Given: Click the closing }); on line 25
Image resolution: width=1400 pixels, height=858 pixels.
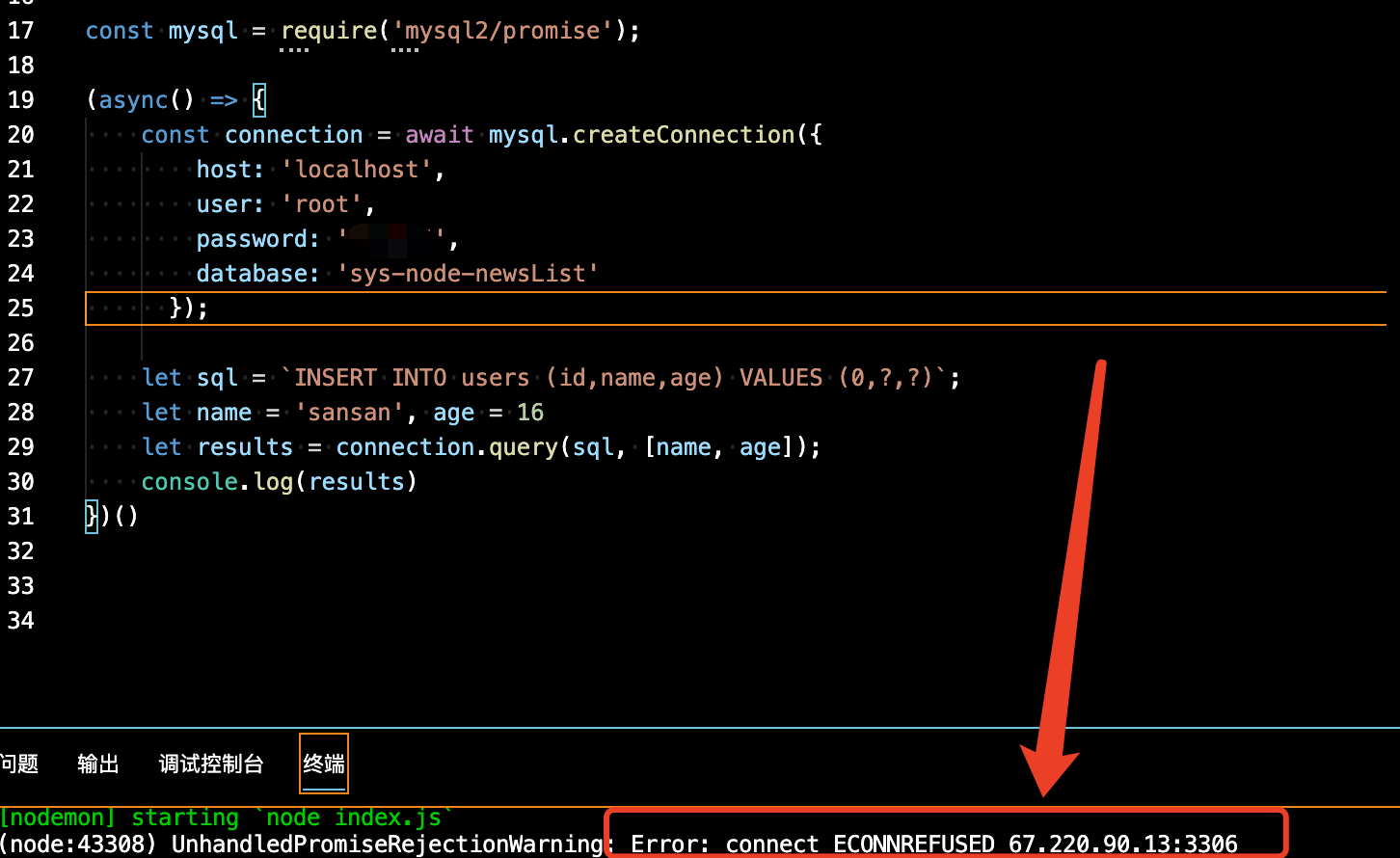Looking at the screenshot, I should 189,308.
